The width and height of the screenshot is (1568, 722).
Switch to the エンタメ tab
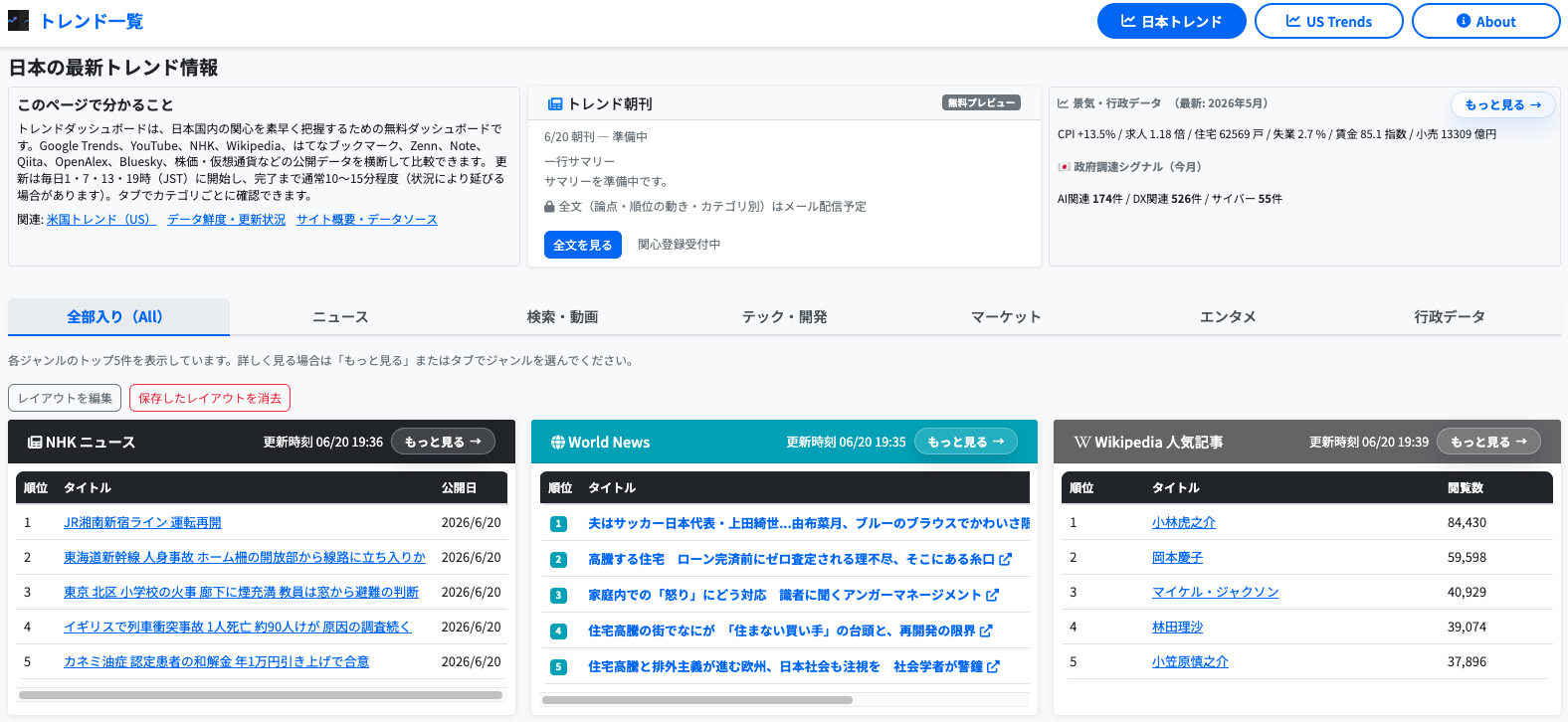pos(1228,316)
